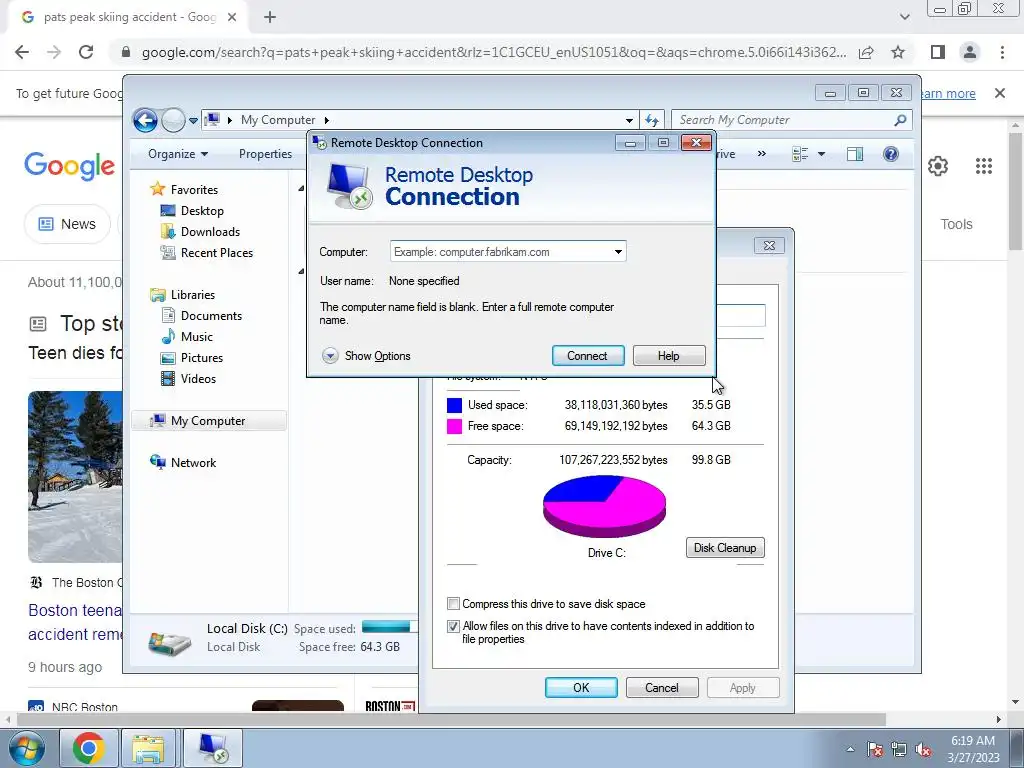The height and width of the screenshot is (768, 1024).
Task: Open Google search Tools
Action: [x=956, y=224]
